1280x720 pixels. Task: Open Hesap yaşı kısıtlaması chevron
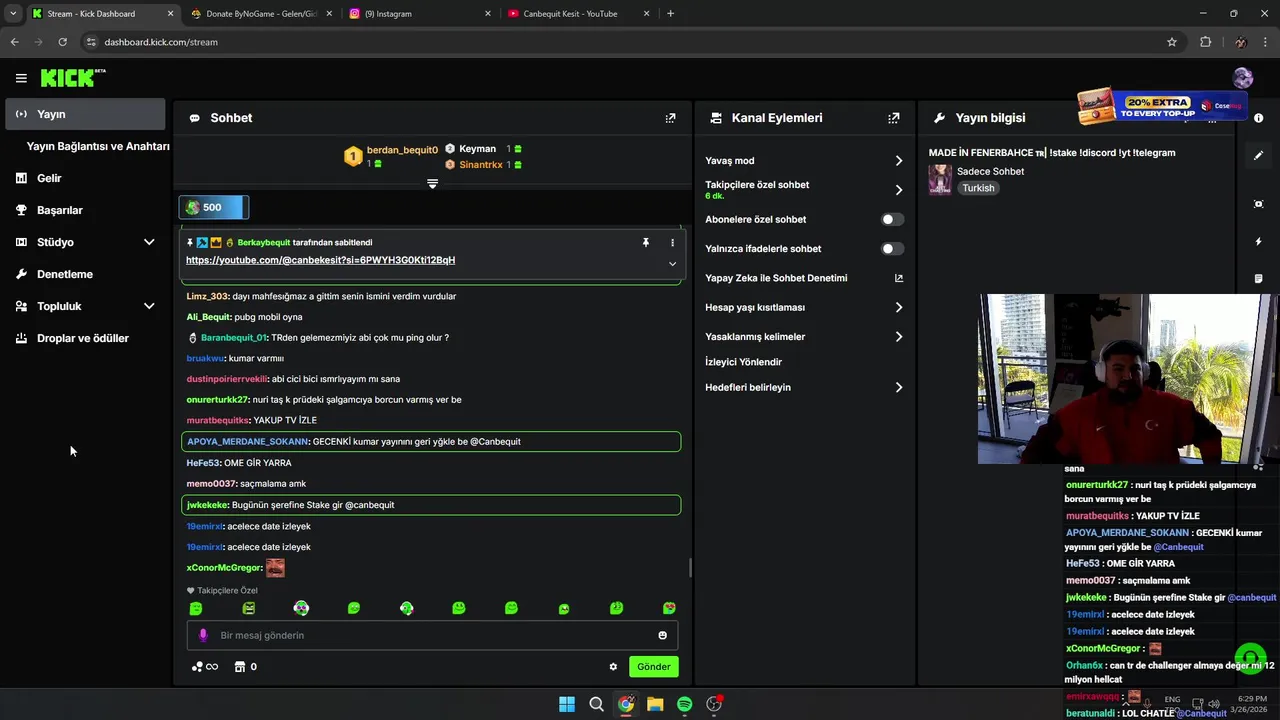(x=898, y=307)
